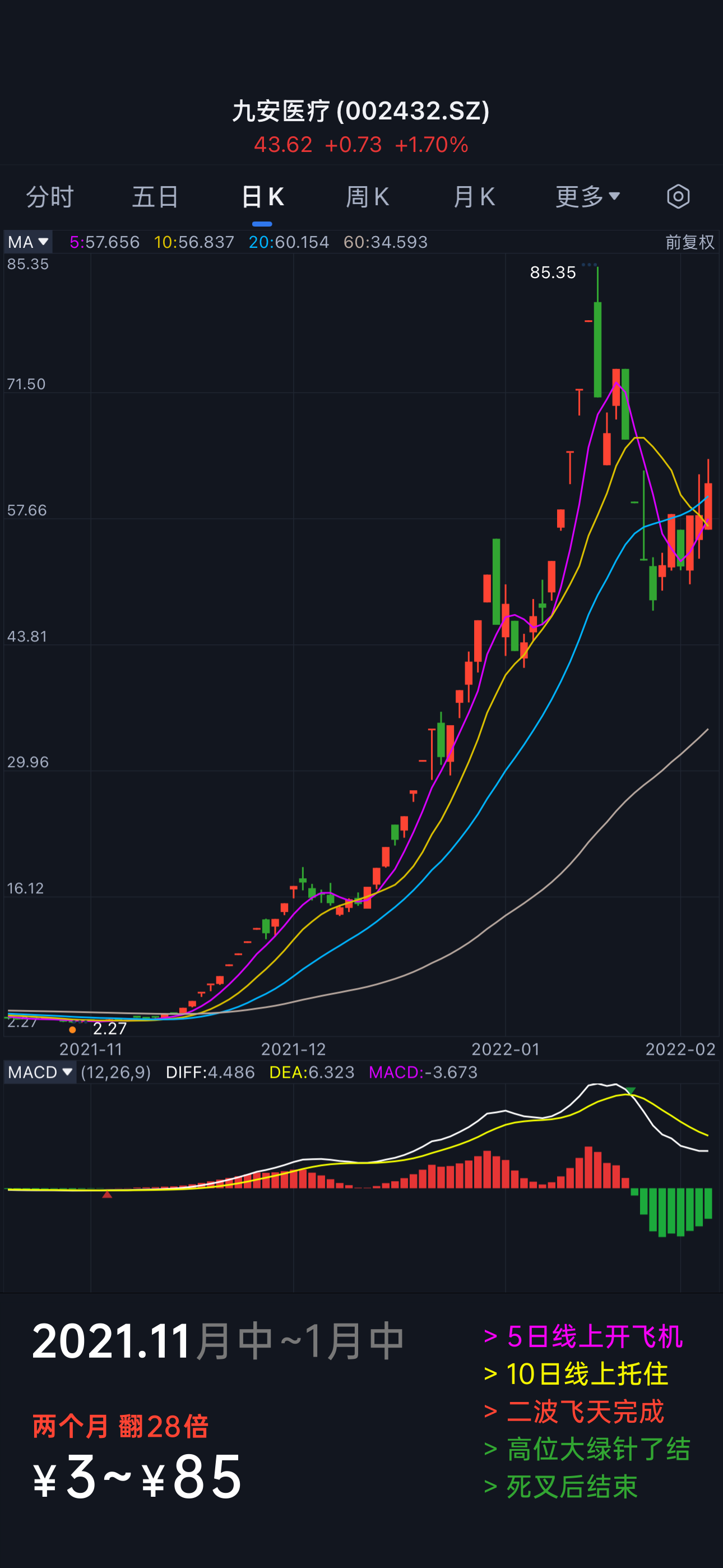Viewport: 723px width, 1568px height.
Task: Tap three-dot indicator above 85.35 peak
Action: point(588,264)
